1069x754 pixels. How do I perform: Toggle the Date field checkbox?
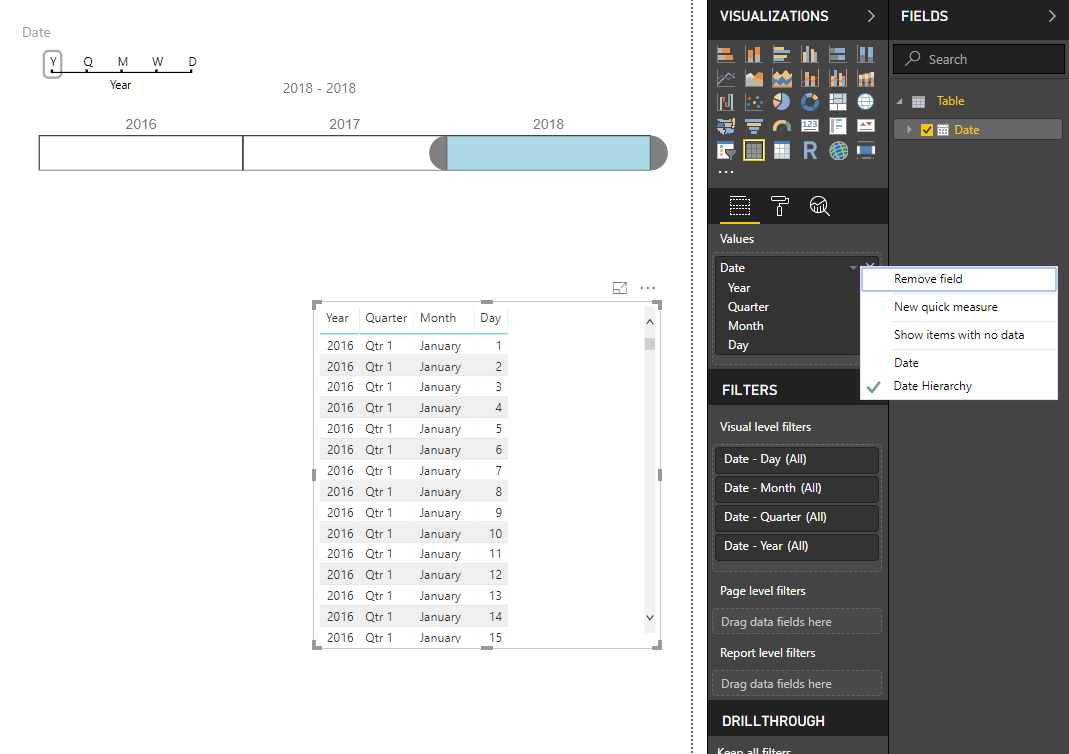(x=927, y=130)
